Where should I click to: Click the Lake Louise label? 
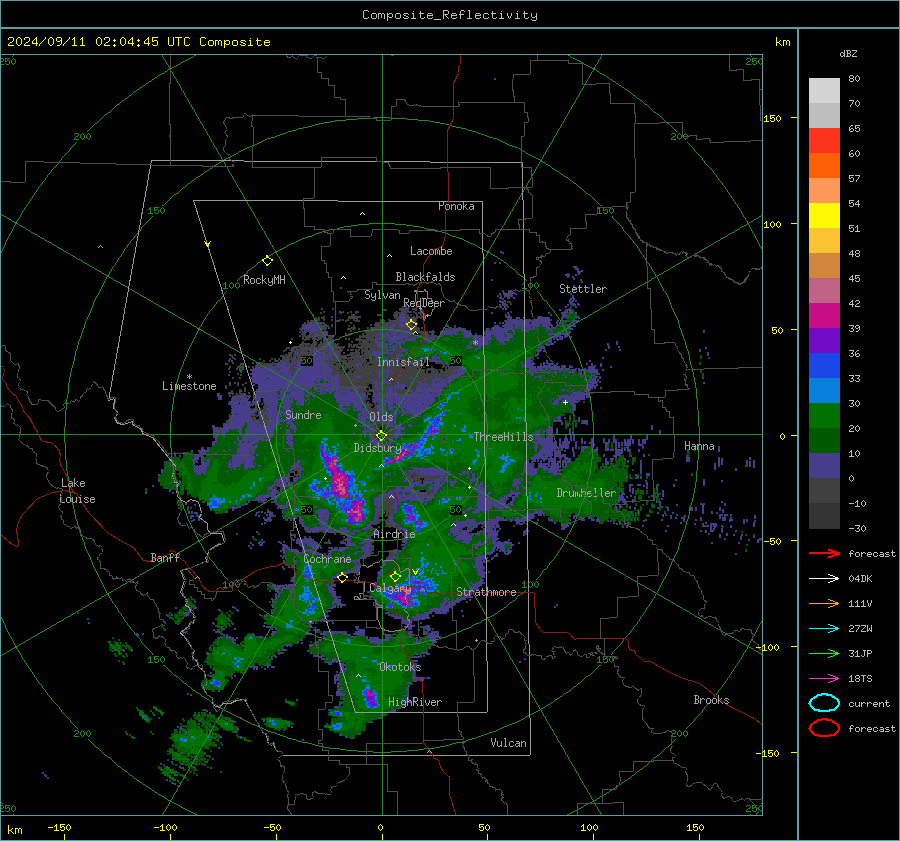pos(77,491)
